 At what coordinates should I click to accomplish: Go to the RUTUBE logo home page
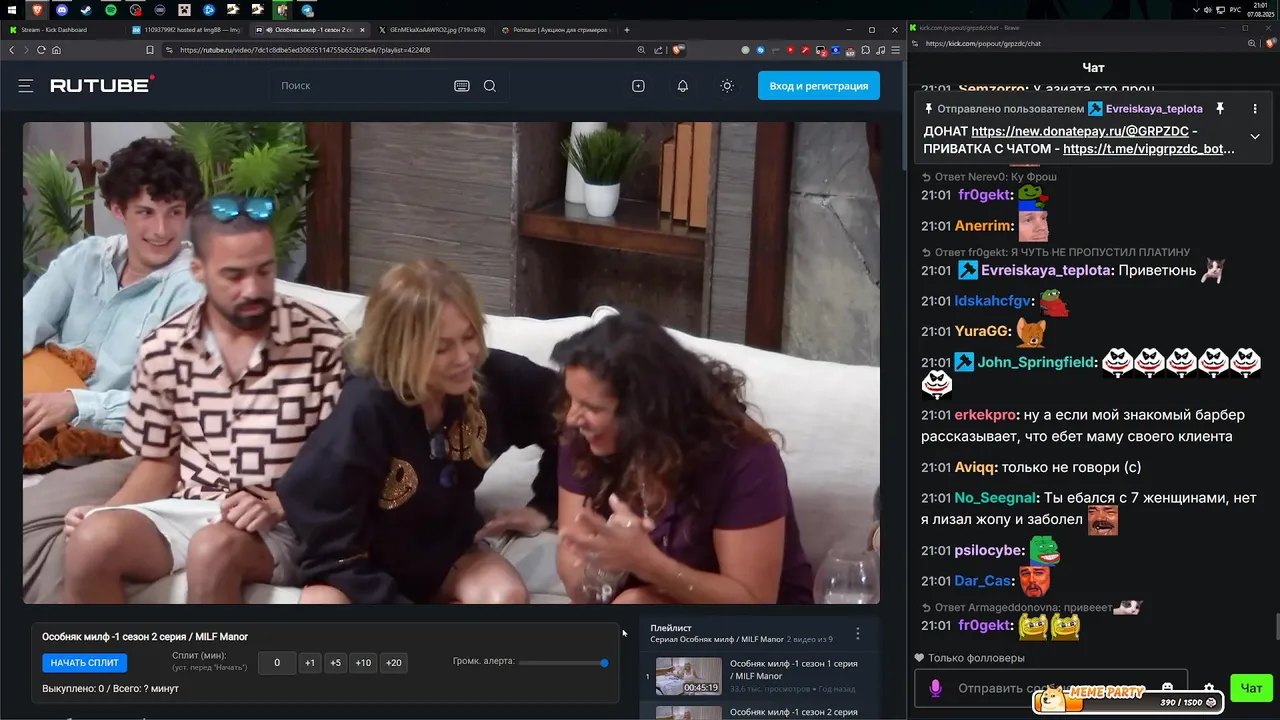pyautogui.click(x=102, y=85)
